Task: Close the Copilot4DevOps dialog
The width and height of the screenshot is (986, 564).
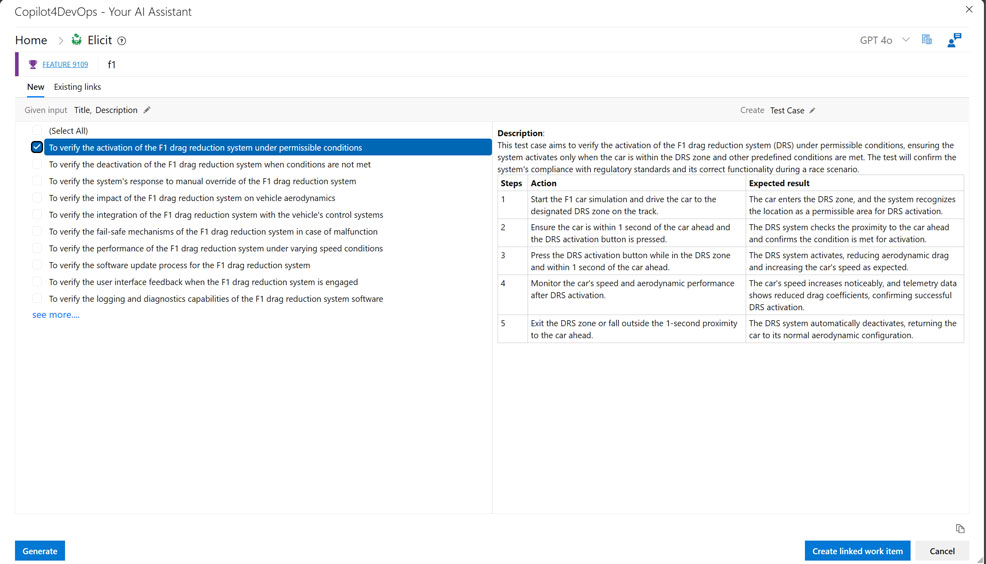Action: tap(969, 9)
